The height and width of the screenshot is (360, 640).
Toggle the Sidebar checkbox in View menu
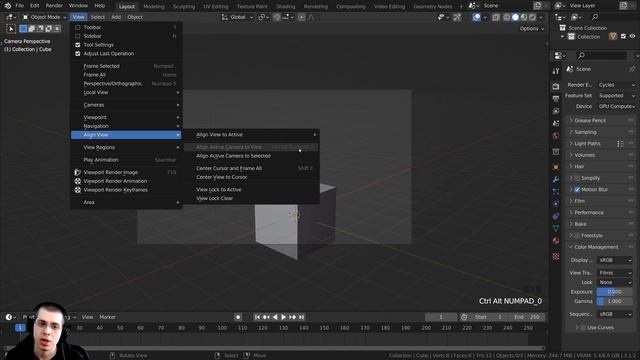(78, 36)
